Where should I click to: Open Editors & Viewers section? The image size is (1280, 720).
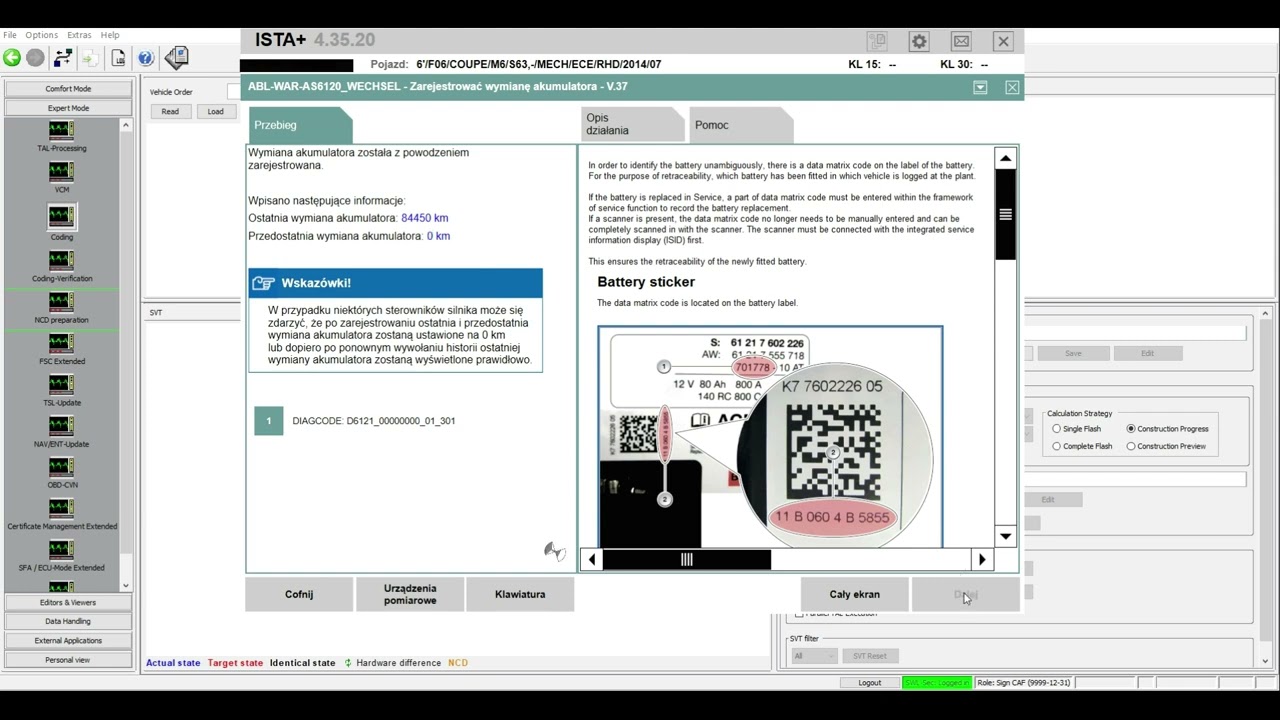(68, 603)
